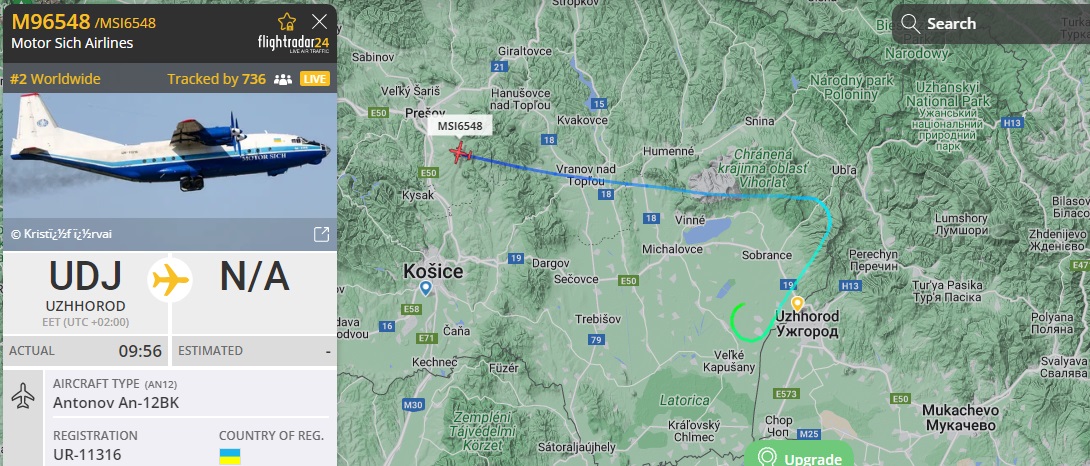Click the Upgrade button
The height and width of the screenshot is (466, 1090).
click(799, 458)
